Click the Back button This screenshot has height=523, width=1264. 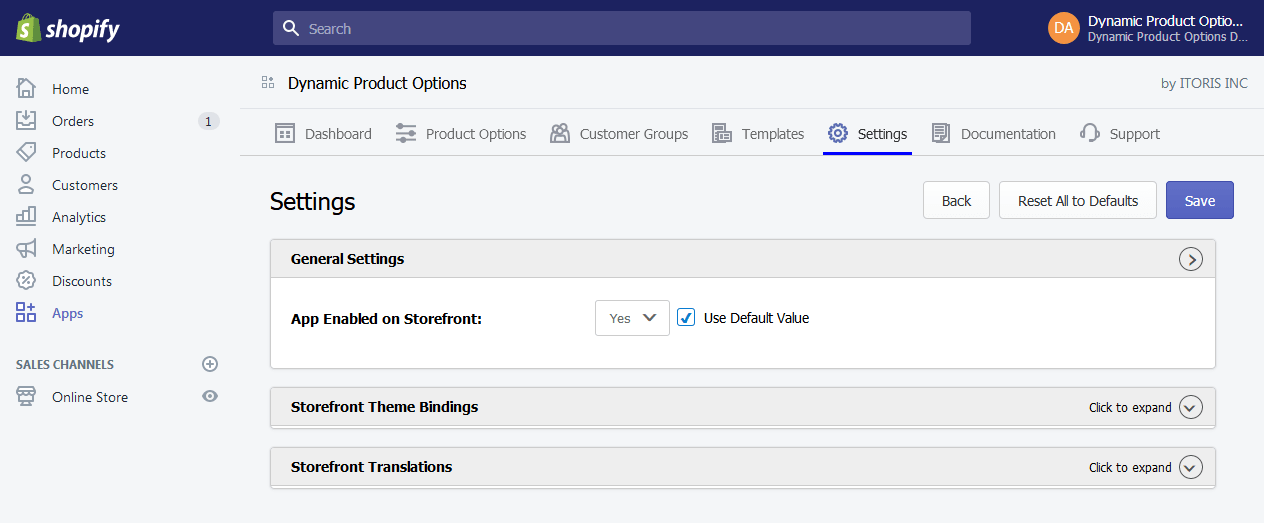pos(956,200)
